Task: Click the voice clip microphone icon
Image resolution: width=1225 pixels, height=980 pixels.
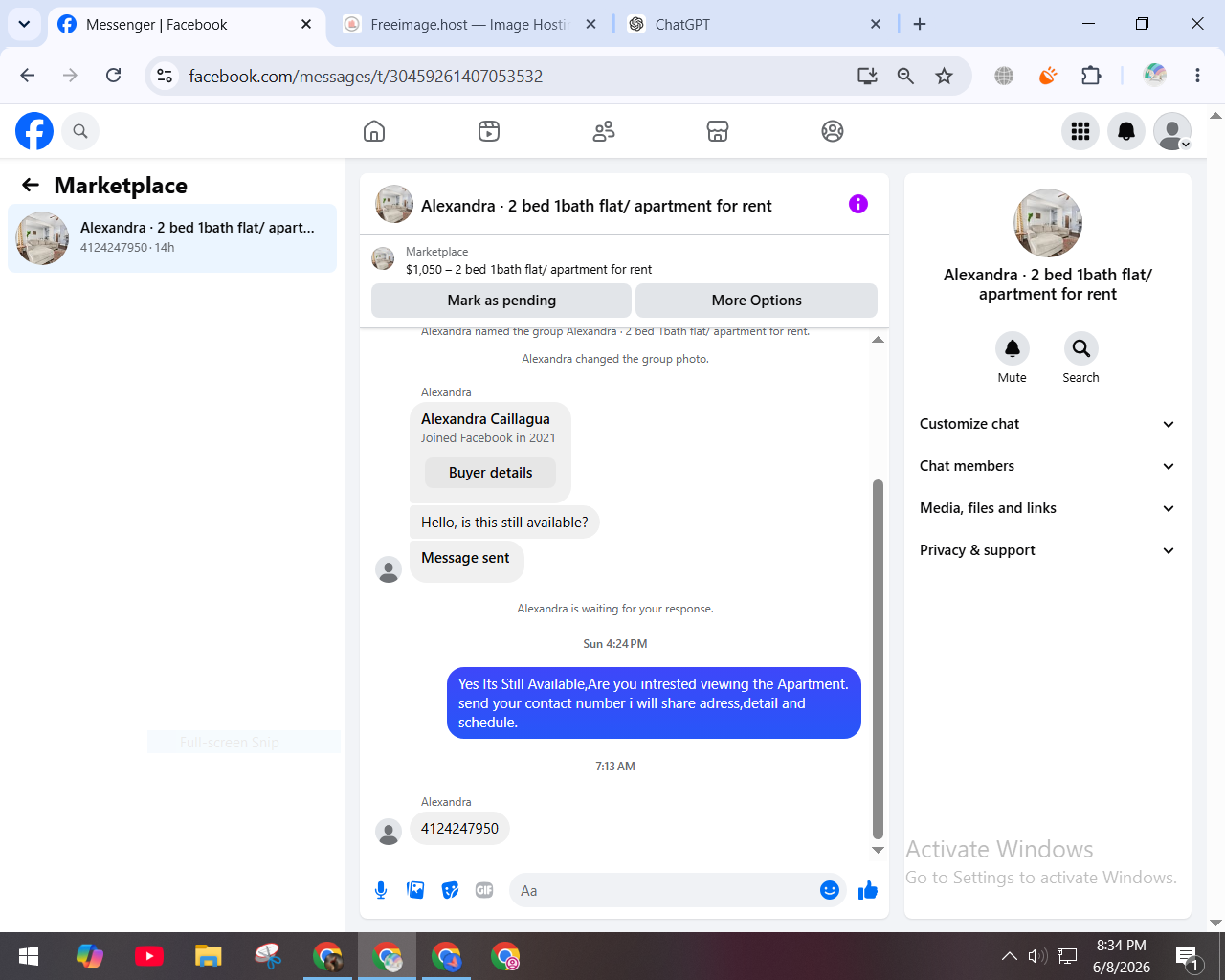Action: (x=381, y=890)
